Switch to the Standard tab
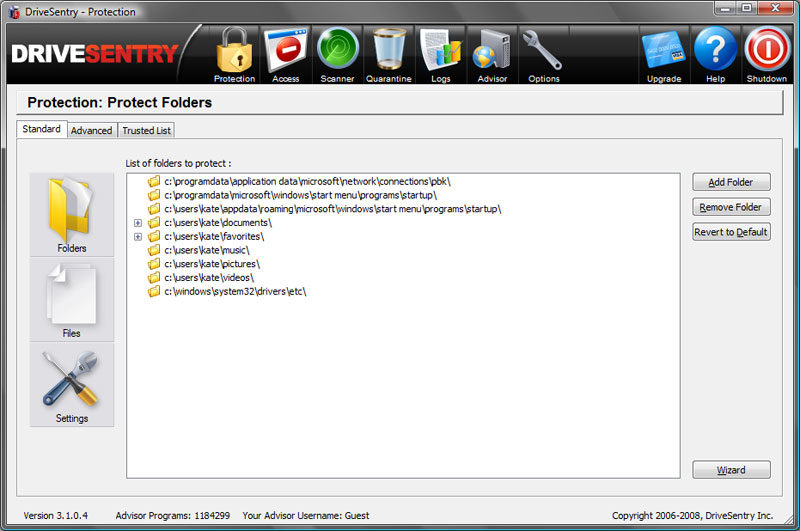The height and width of the screenshot is (531, 800). [41, 129]
